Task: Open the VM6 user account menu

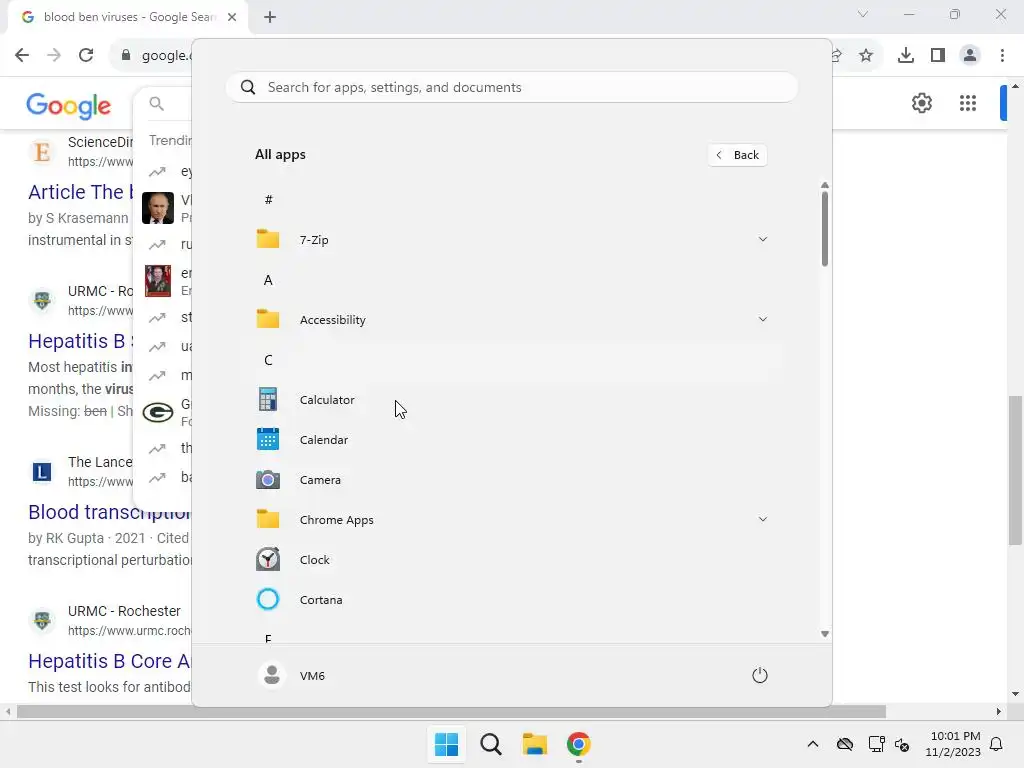Action: pos(292,675)
